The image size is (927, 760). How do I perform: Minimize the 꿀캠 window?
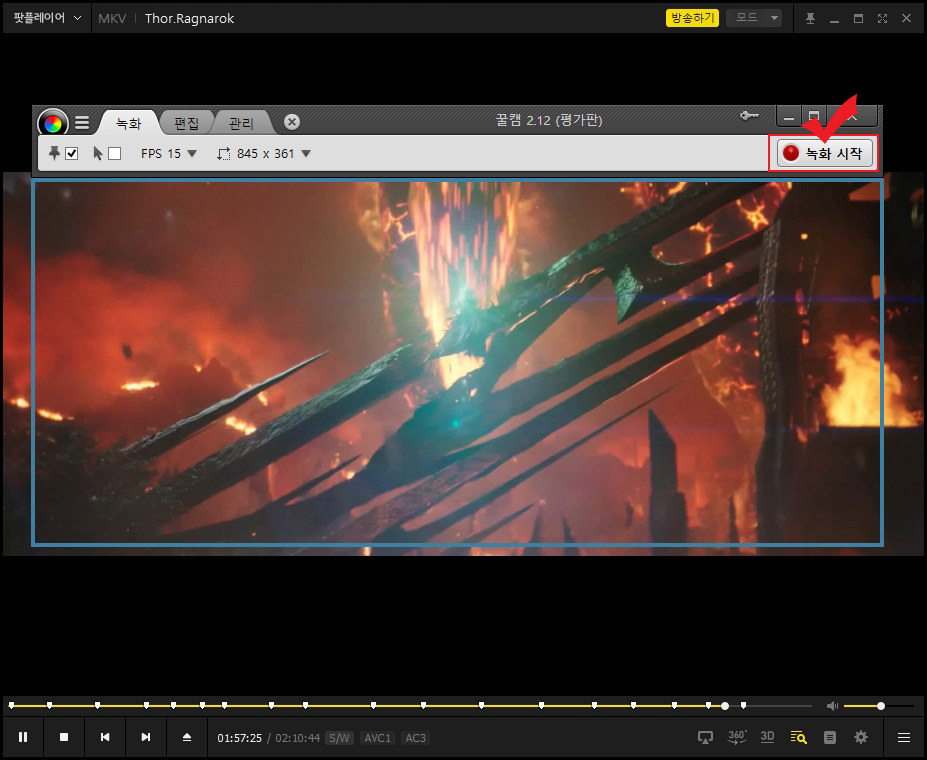pyautogui.click(x=789, y=118)
